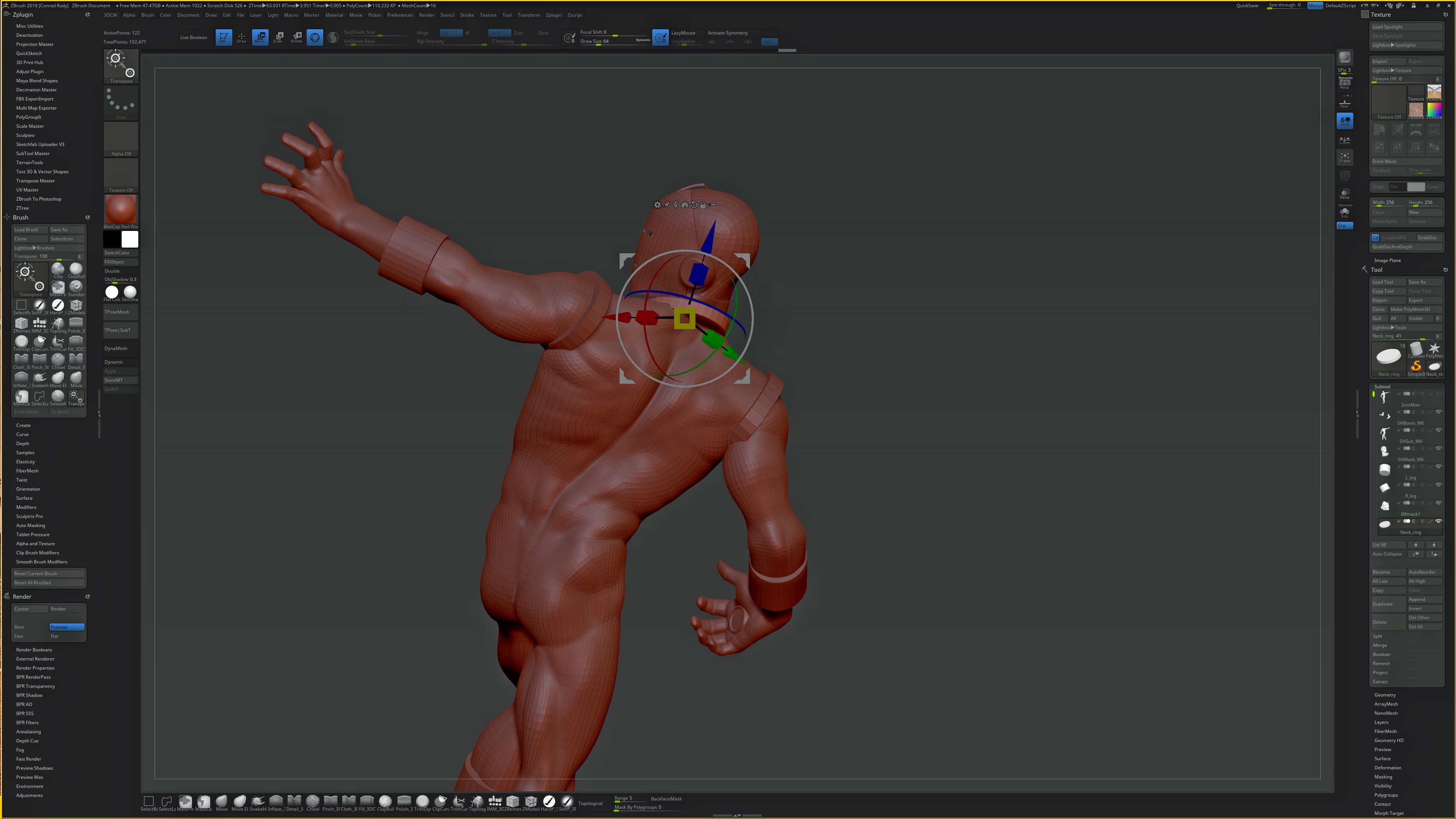Choose ZRemesher Guides brush in bottom shelf
Viewport: 1456px width, 819px height.
(x=513, y=803)
